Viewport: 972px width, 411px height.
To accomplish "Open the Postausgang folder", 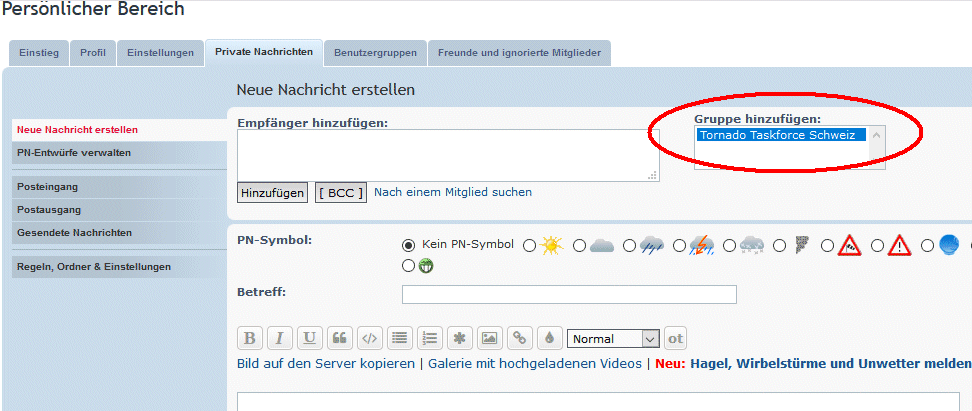I will pos(120,210).
